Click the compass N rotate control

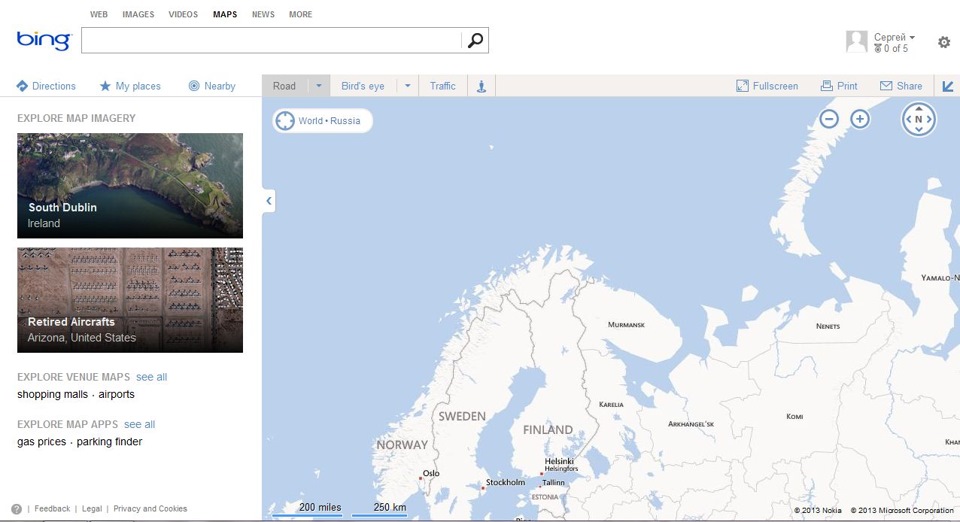coord(918,119)
